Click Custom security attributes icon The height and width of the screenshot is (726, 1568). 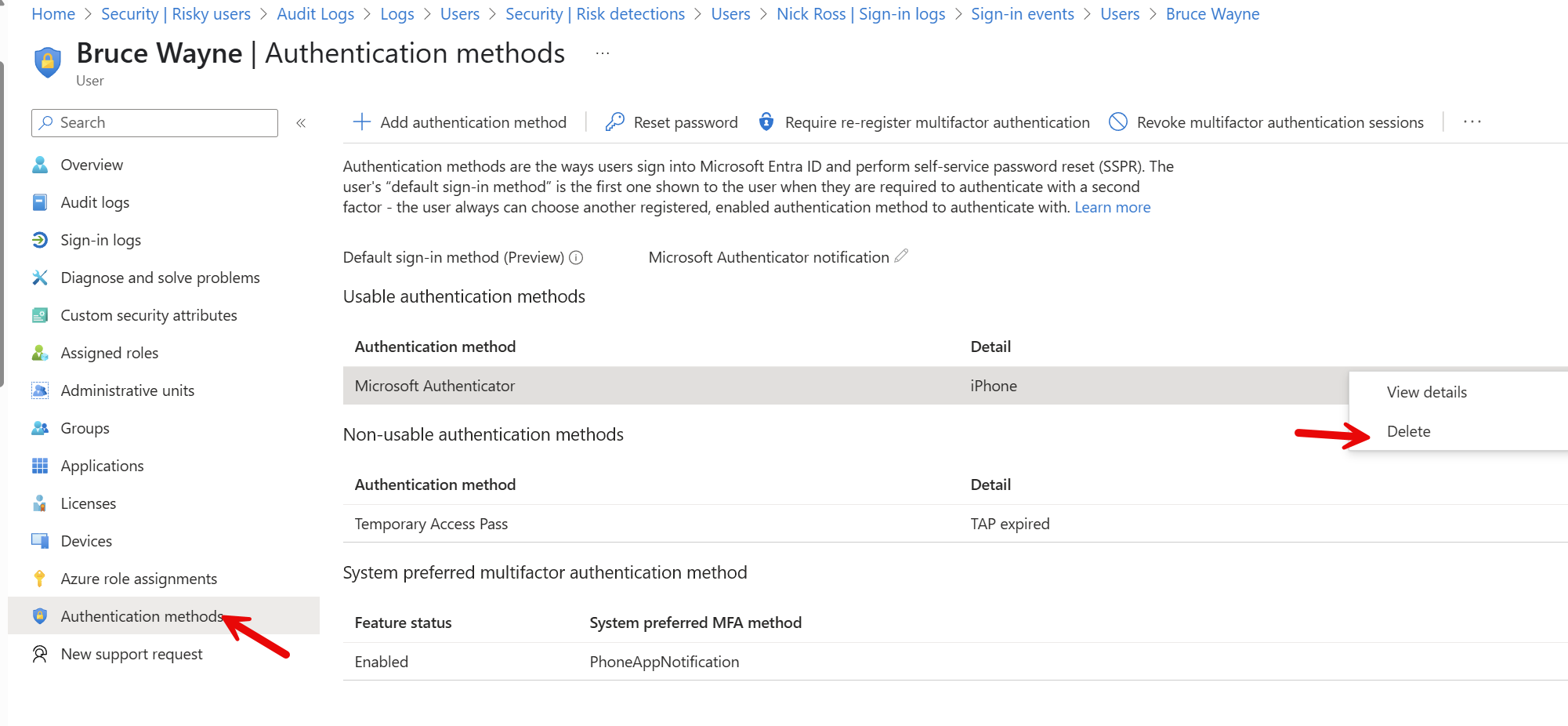click(40, 315)
